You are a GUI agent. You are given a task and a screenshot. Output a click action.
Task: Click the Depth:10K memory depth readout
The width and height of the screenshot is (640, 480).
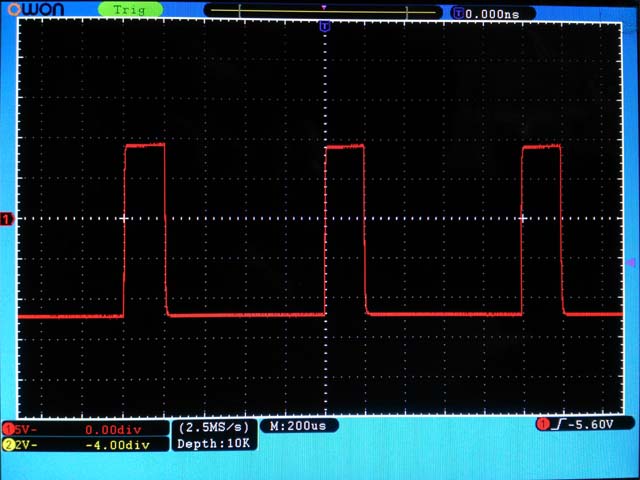pyautogui.click(x=213, y=443)
